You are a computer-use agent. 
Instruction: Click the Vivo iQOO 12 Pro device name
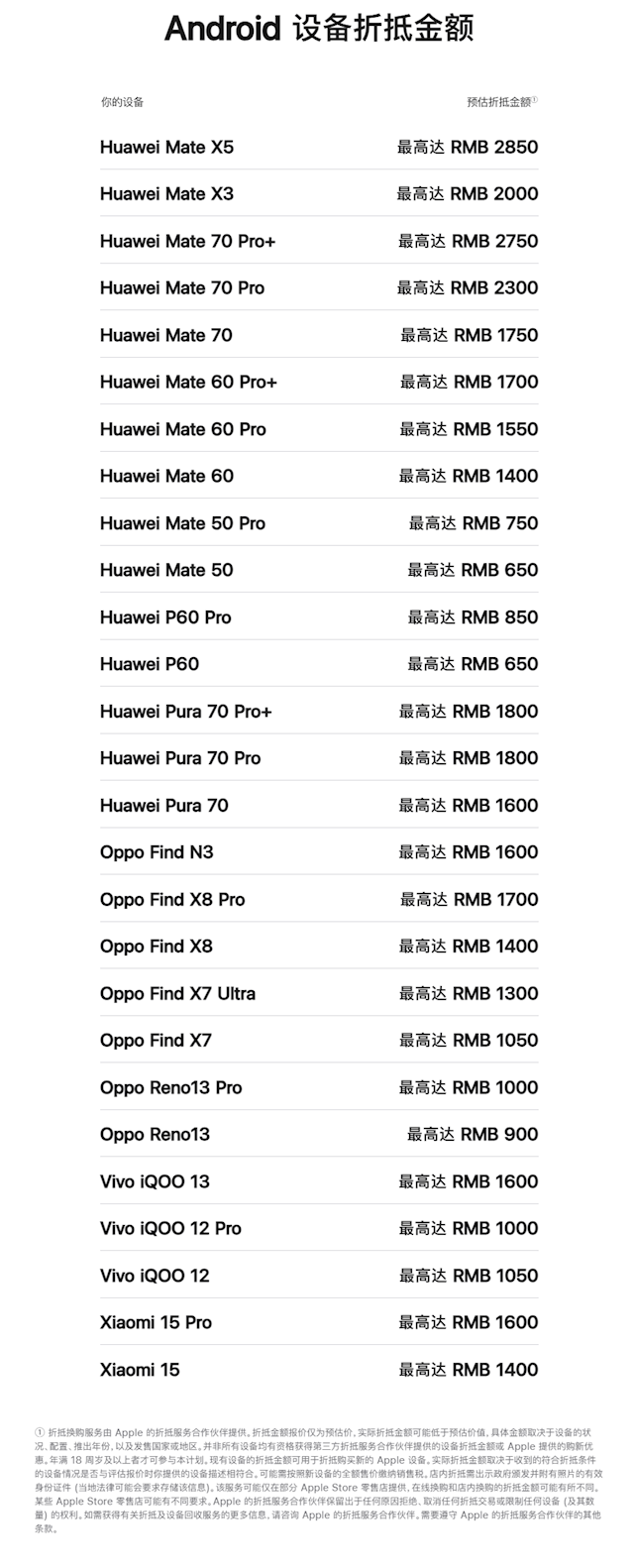pos(170,1228)
